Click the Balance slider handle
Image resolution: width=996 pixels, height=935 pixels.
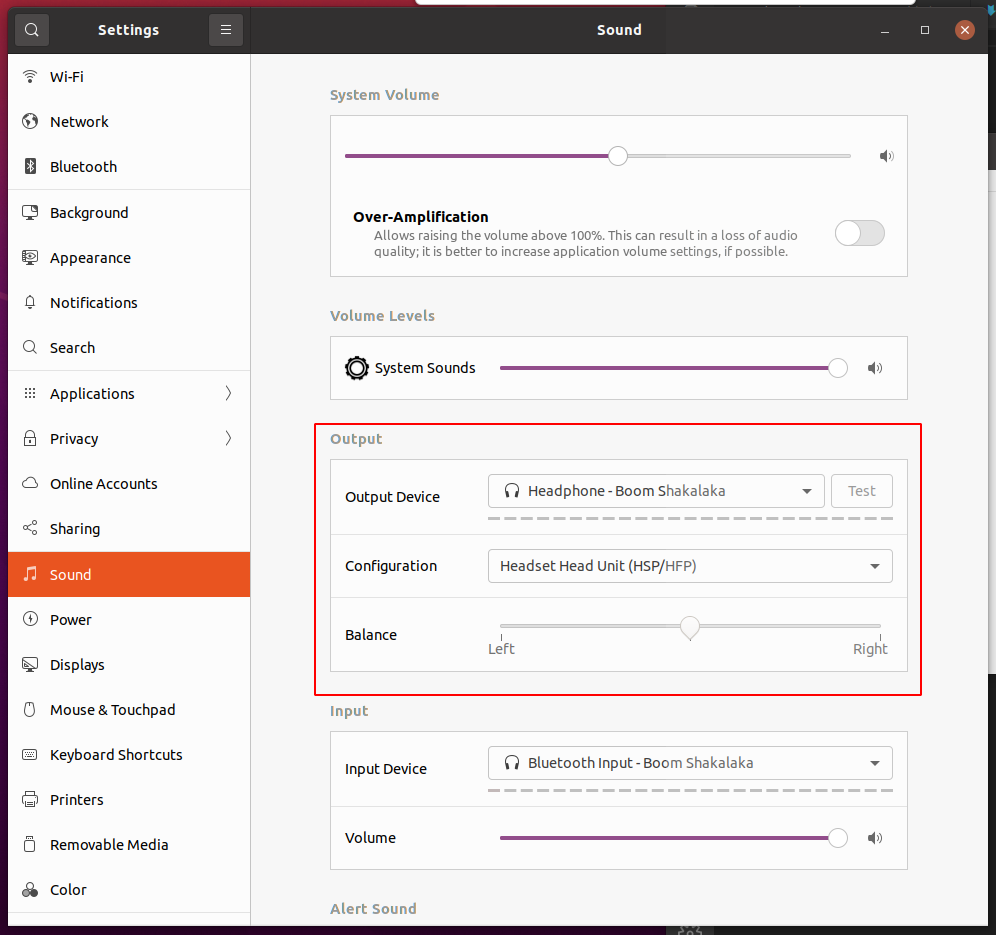[x=689, y=627]
